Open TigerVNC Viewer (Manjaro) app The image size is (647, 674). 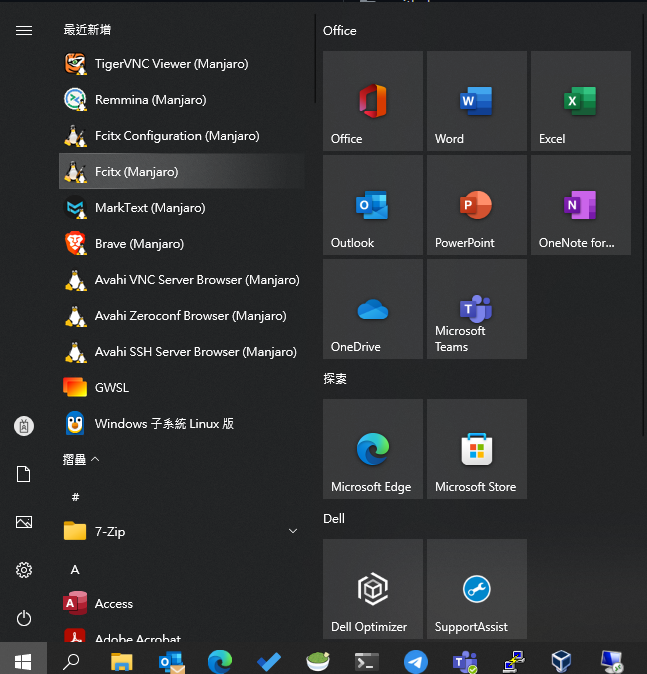click(181, 64)
